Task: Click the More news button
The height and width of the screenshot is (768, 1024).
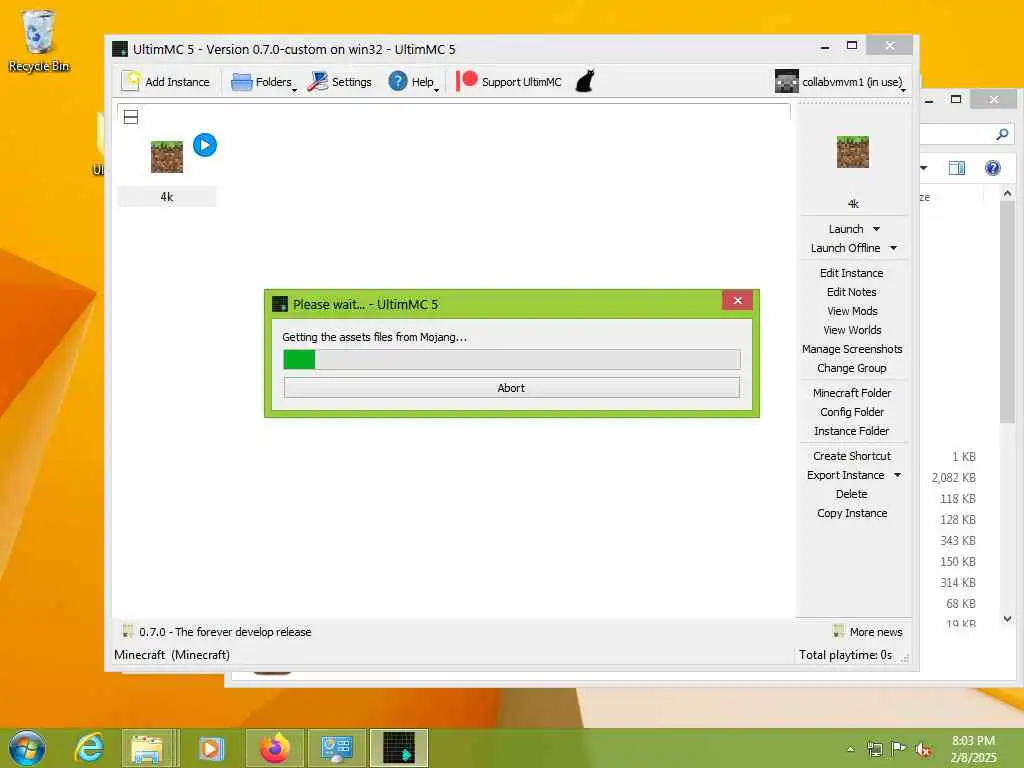Action: click(x=869, y=632)
